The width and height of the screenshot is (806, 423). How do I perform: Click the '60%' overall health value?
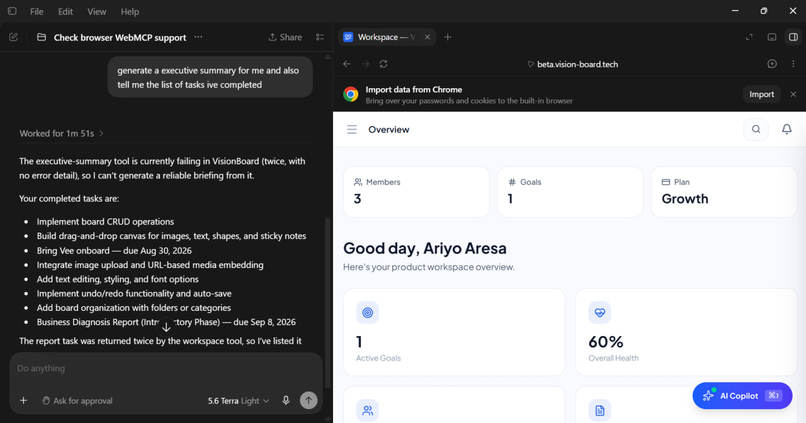pyautogui.click(x=606, y=342)
